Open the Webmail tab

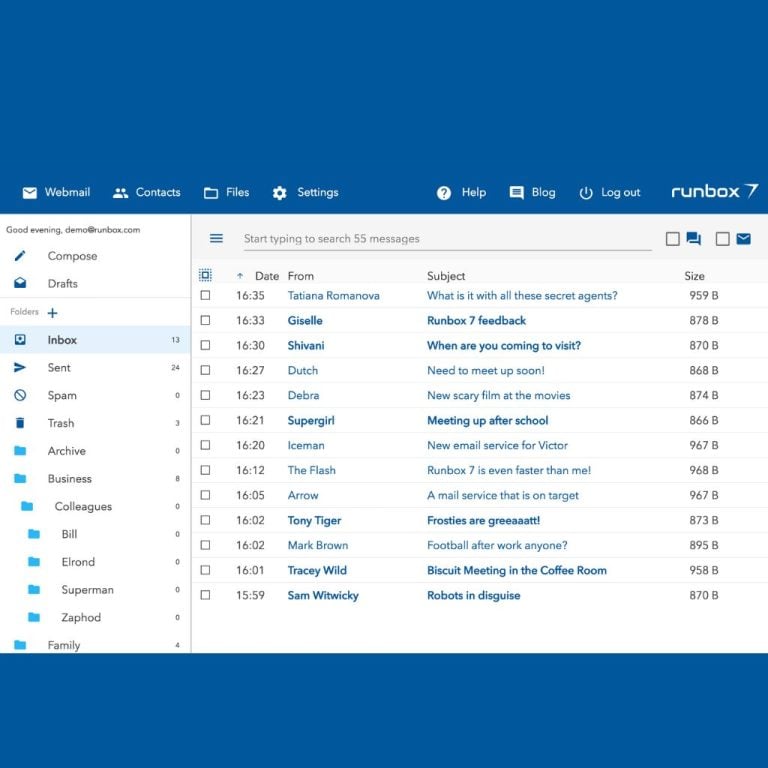tap(67, 192)
